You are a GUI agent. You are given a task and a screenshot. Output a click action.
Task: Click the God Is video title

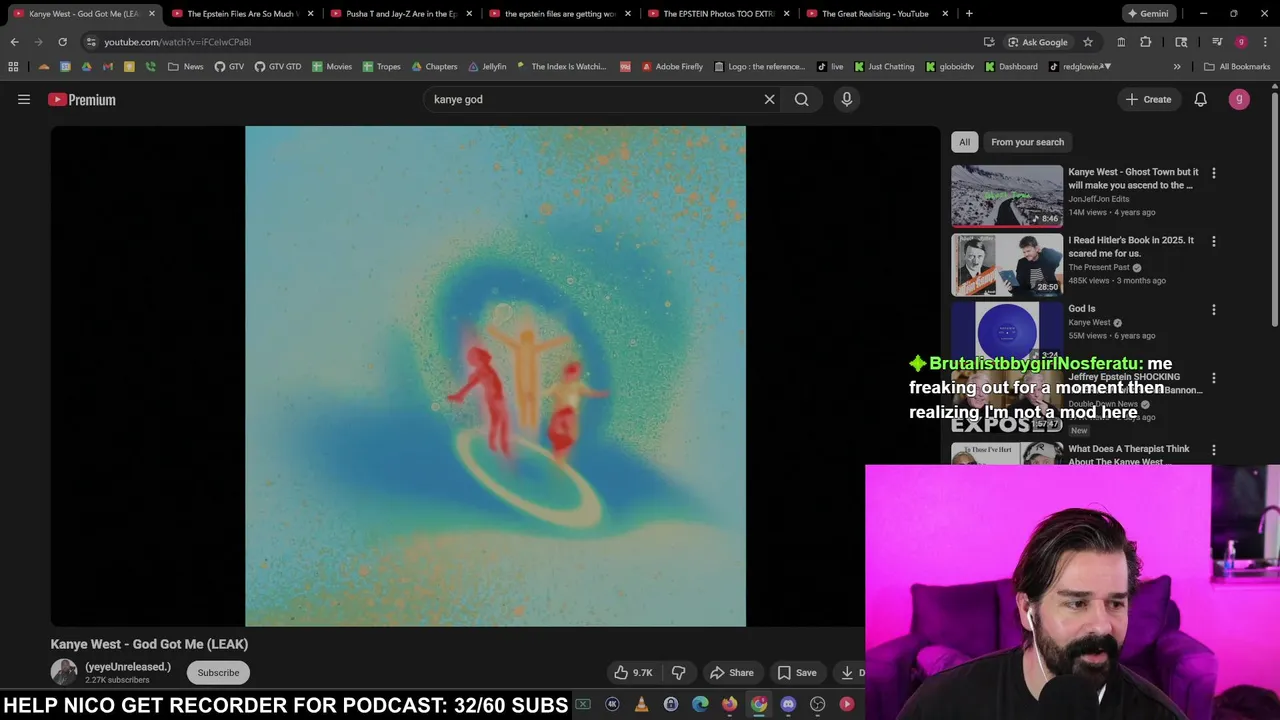click(x=1081, y=309)
